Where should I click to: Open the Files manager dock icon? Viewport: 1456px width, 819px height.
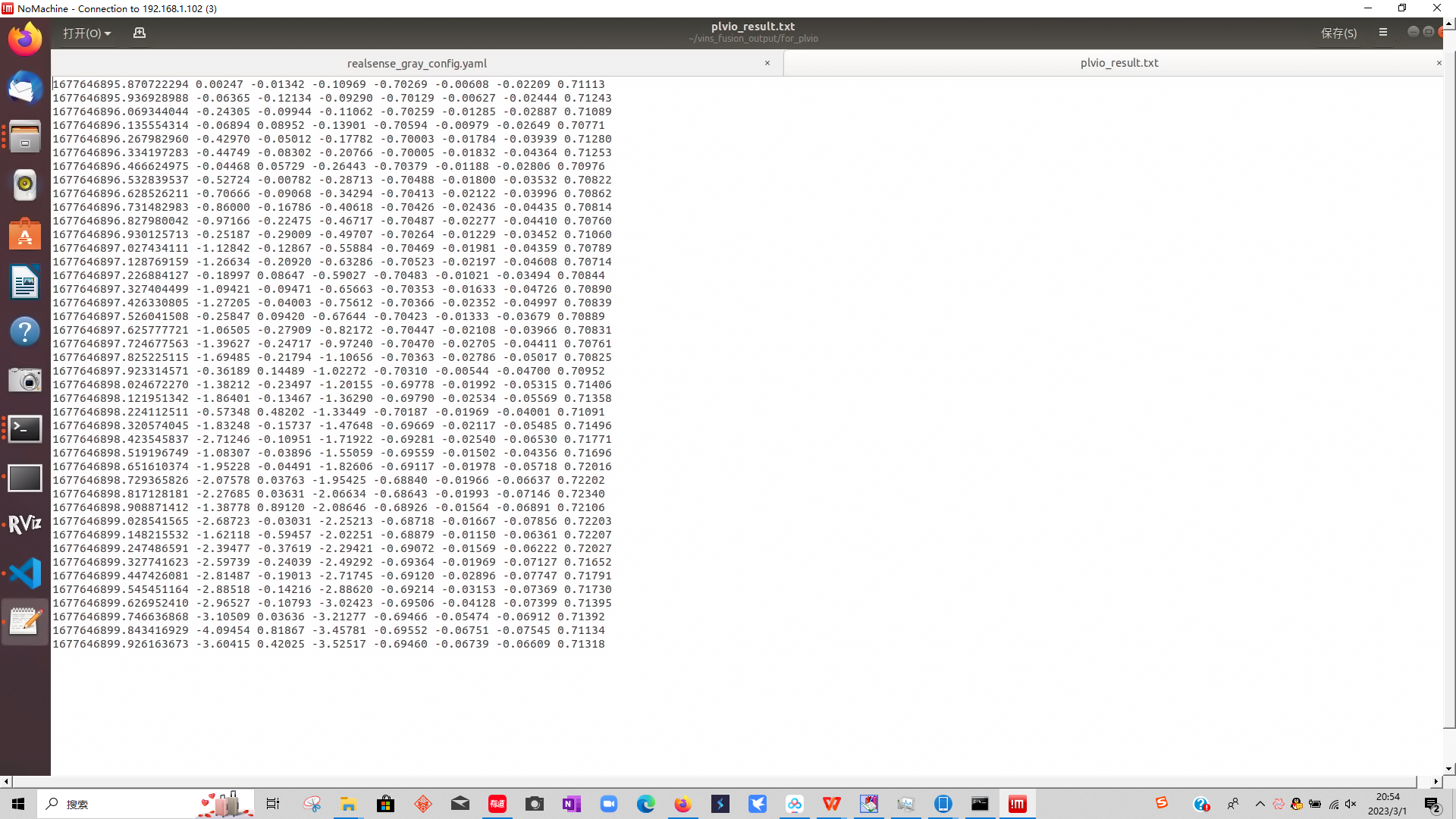coord(25,137)
